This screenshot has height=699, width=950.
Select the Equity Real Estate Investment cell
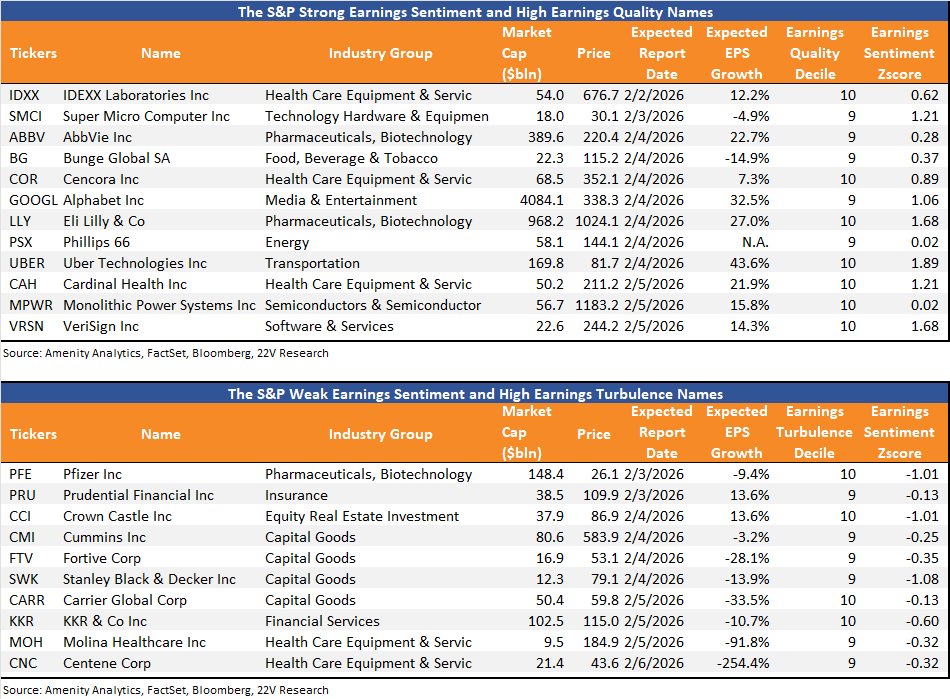point(362,517)
